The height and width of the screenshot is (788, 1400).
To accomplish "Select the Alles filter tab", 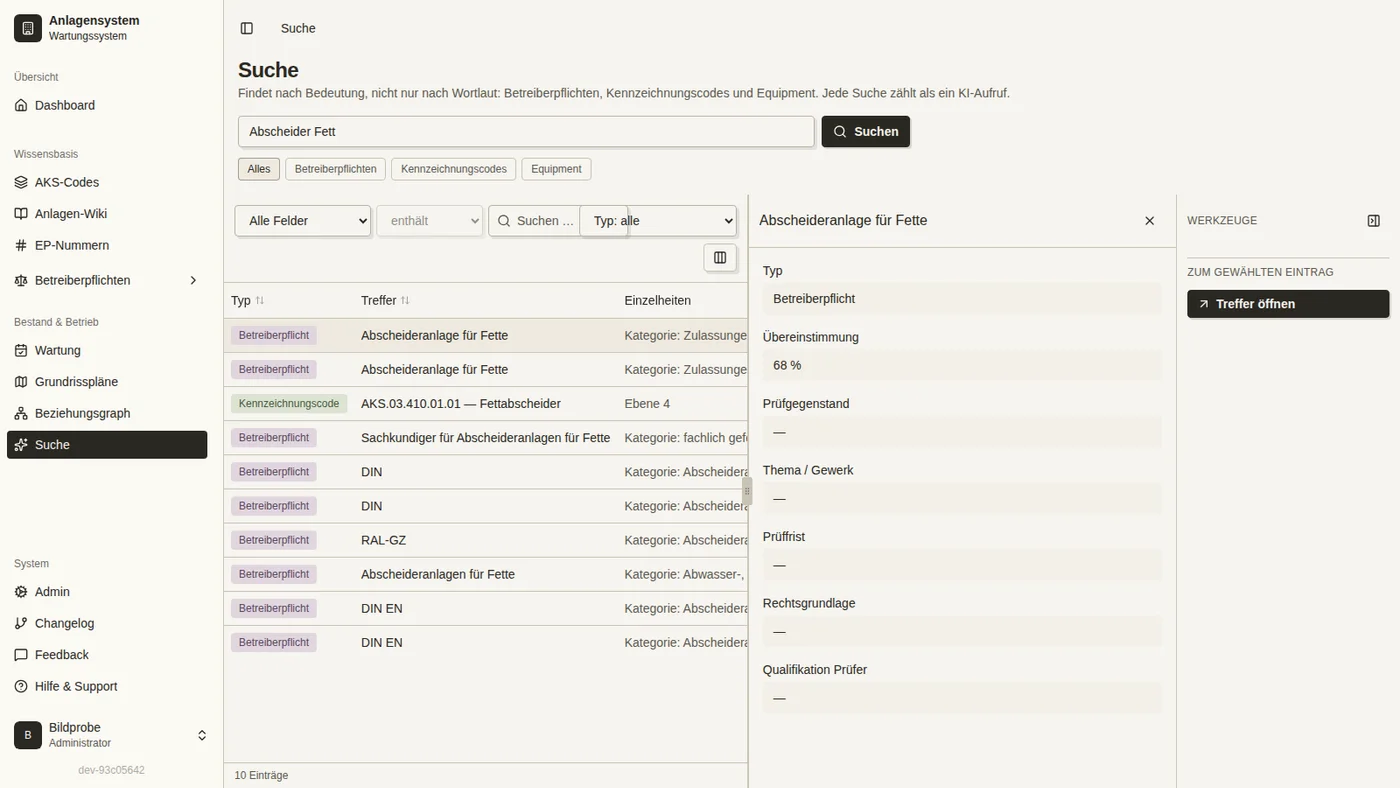I will pyautogui.click(x=259, y=169).
